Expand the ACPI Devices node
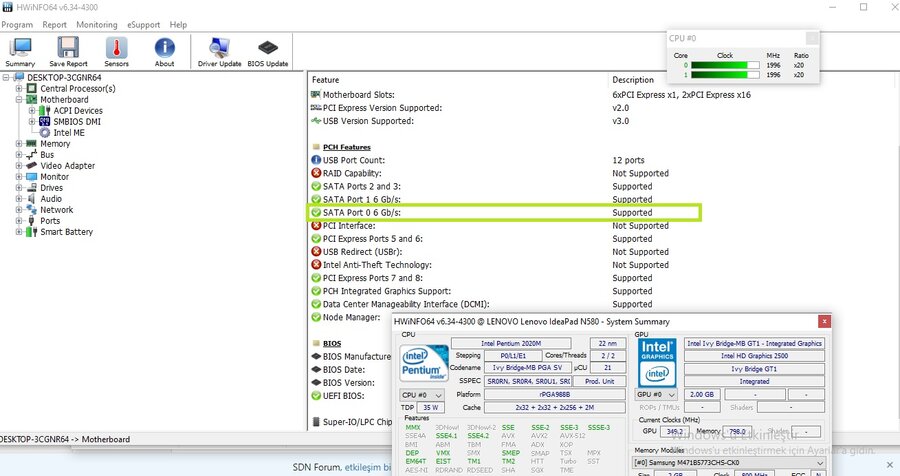Screen dimensions: 900x476 point(32,110)
